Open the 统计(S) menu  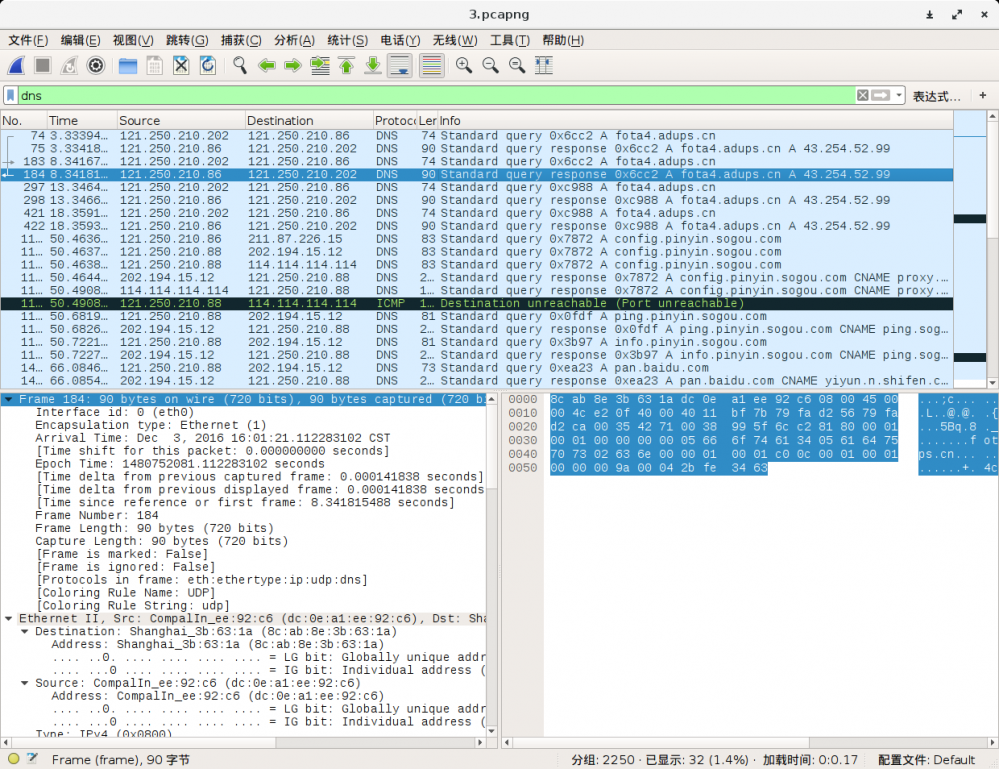click(347, 40)
